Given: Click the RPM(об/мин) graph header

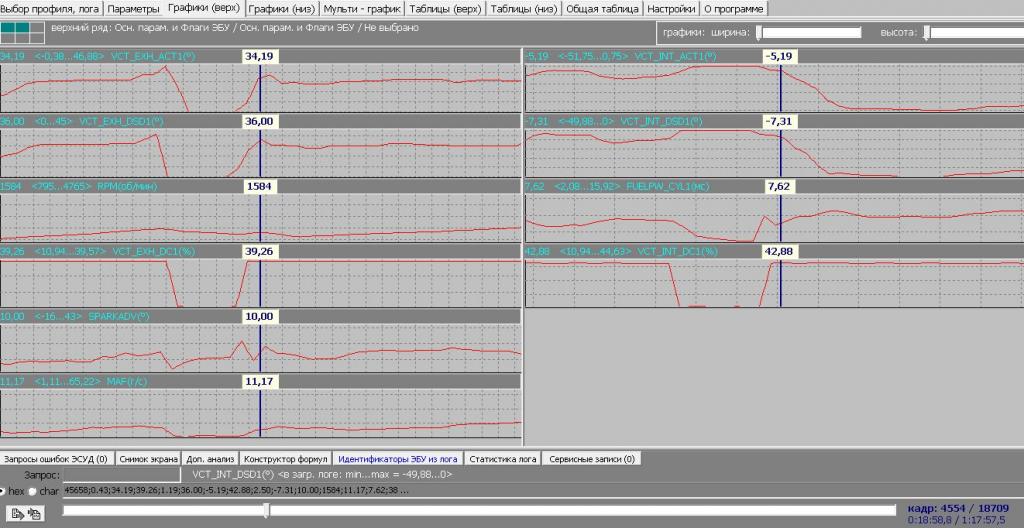Looking at the screenshot, I should pyautogui.click(x=260, y=186).
